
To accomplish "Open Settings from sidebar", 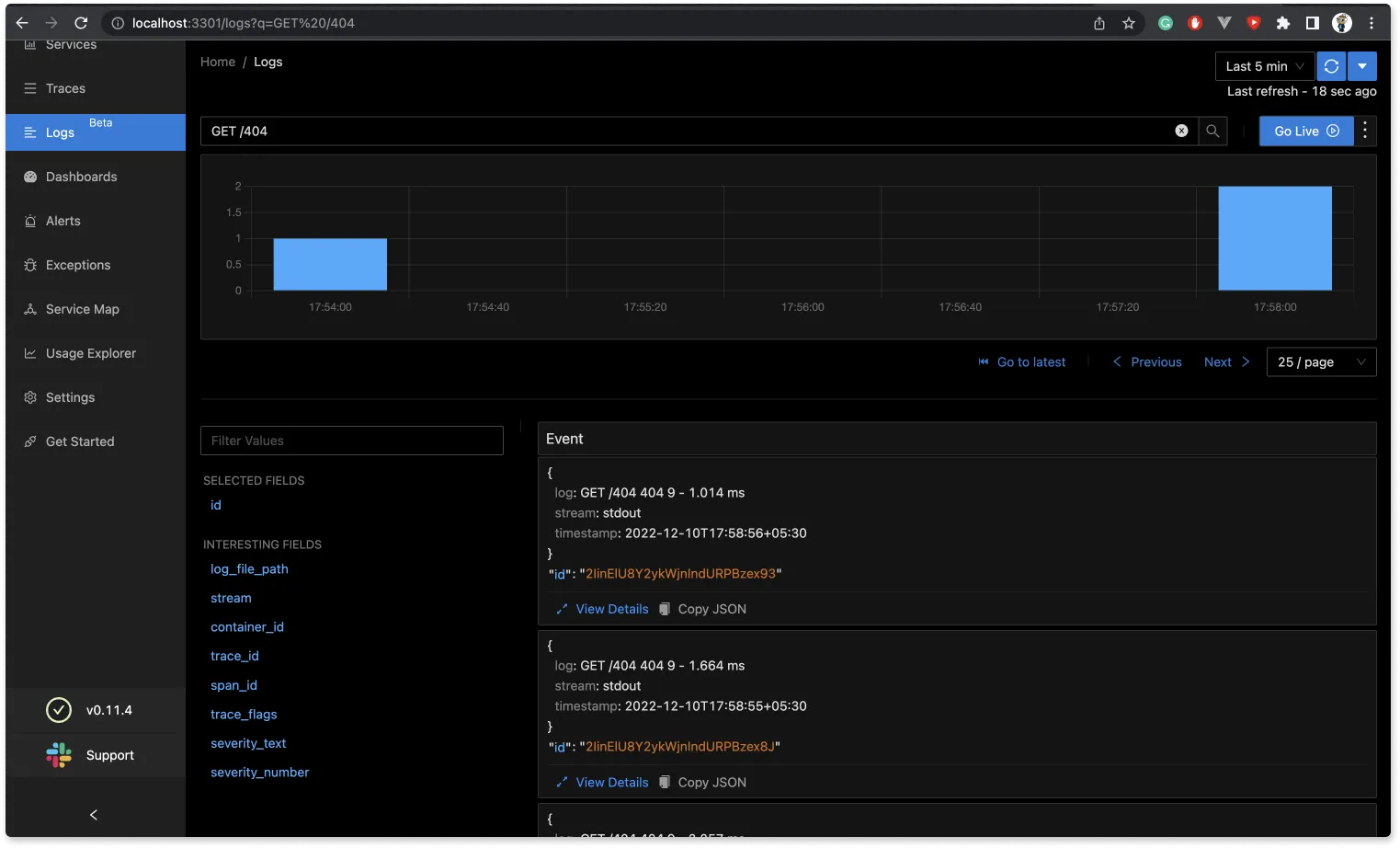I will click(96, 397).
